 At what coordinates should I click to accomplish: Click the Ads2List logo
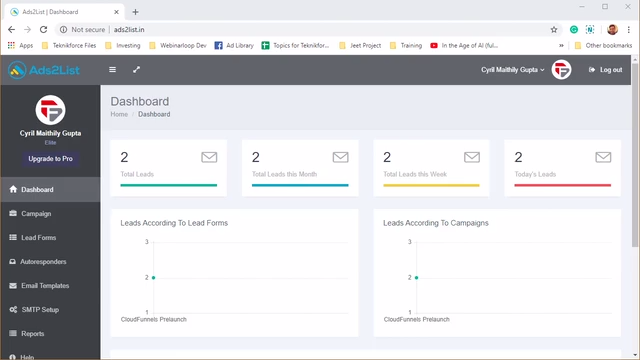click(44, 70)
